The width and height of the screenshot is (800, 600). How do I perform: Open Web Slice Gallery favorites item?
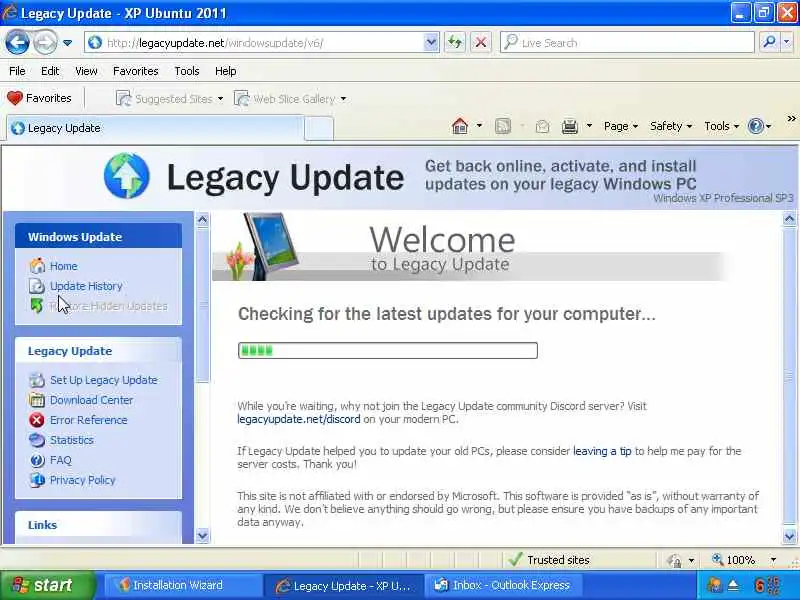[290, 98]
